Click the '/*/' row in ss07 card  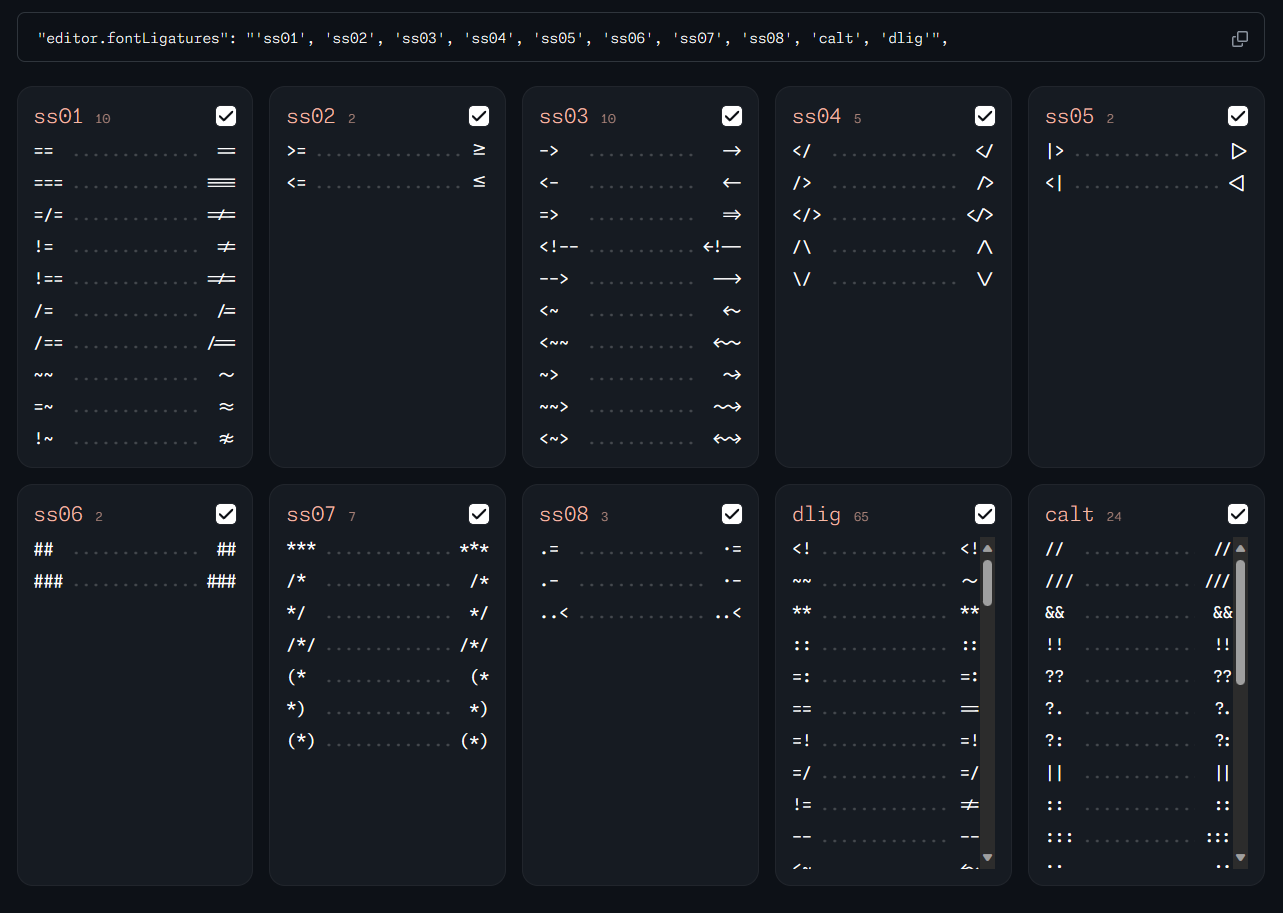(388, 645)
